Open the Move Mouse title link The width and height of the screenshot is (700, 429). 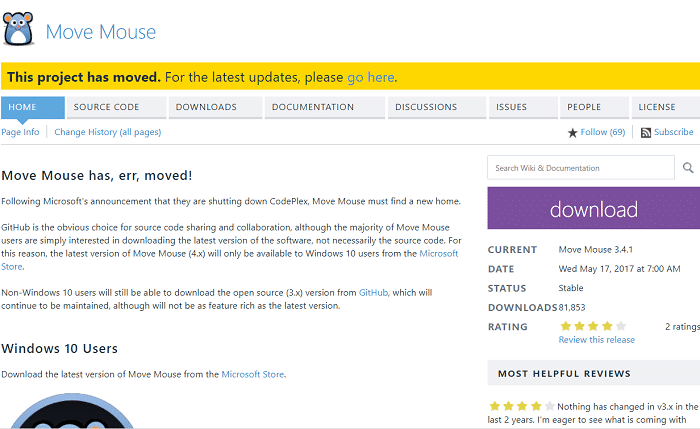coord(101,32)
